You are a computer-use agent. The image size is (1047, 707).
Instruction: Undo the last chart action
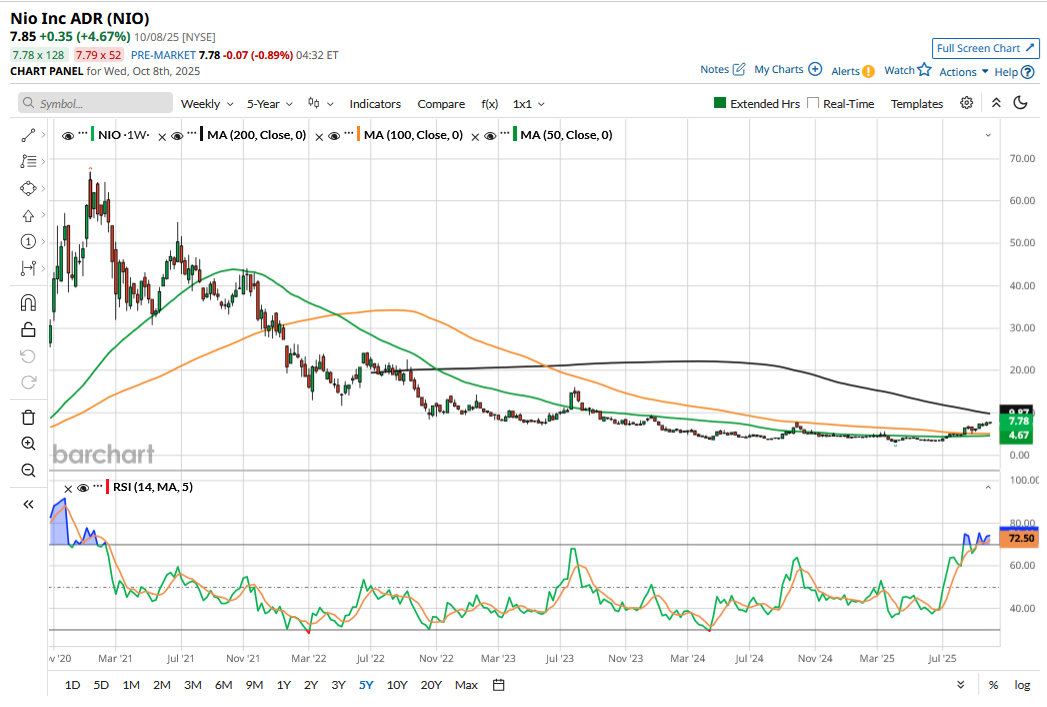point(28,357)
